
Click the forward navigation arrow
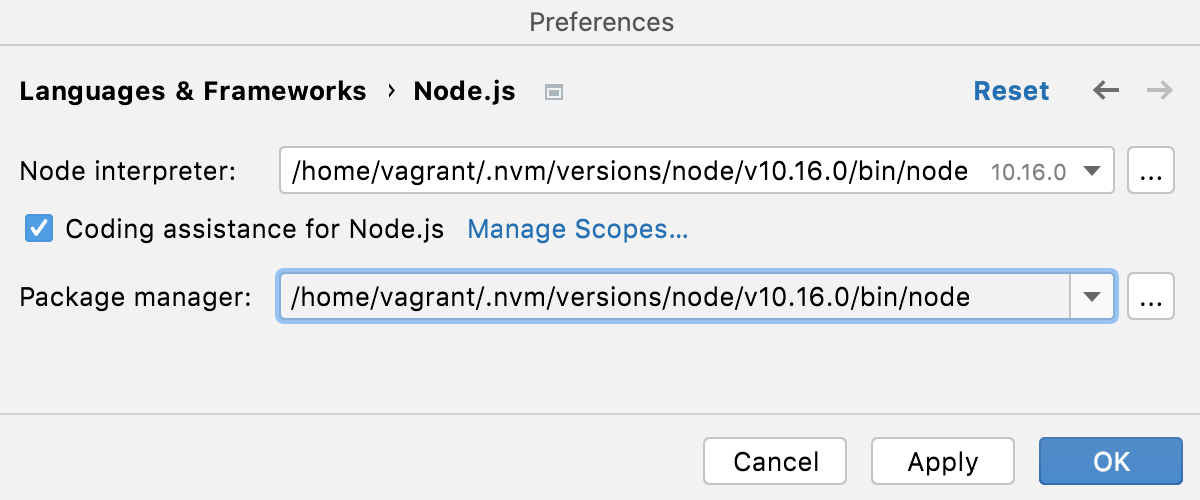(1160, 91)
